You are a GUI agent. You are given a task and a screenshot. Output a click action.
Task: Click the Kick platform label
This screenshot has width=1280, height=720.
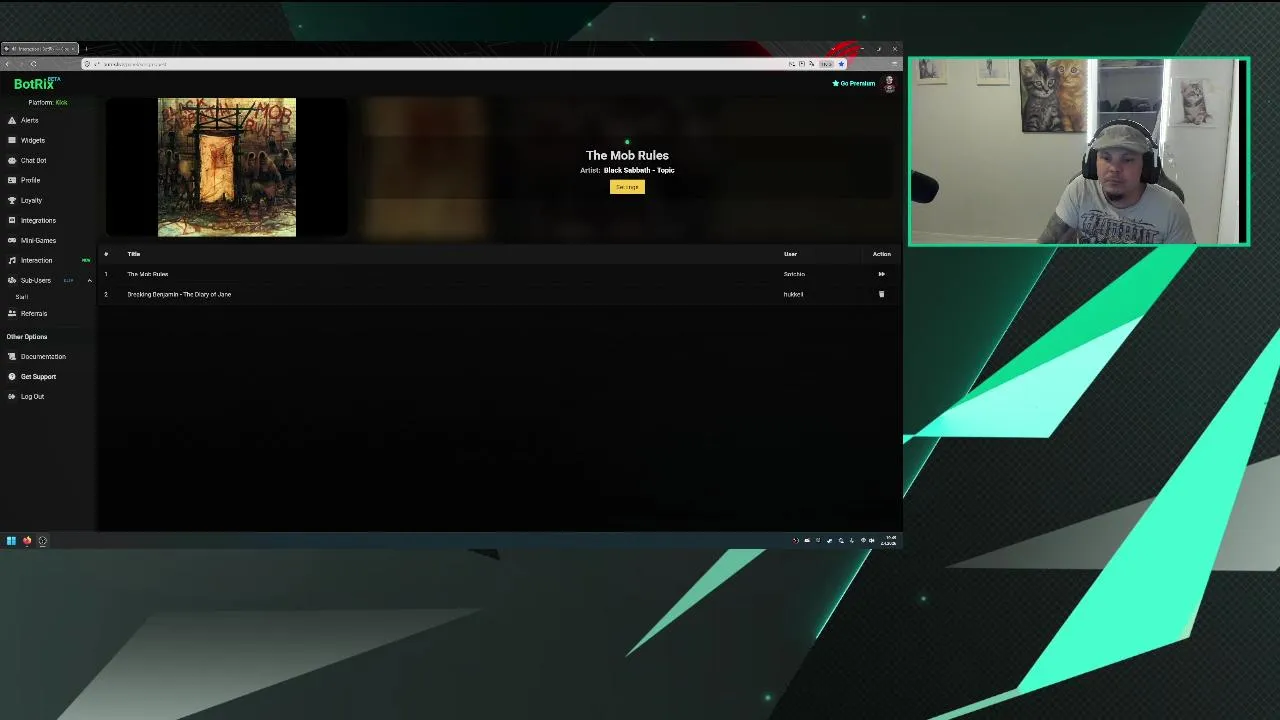click(61, 102)
